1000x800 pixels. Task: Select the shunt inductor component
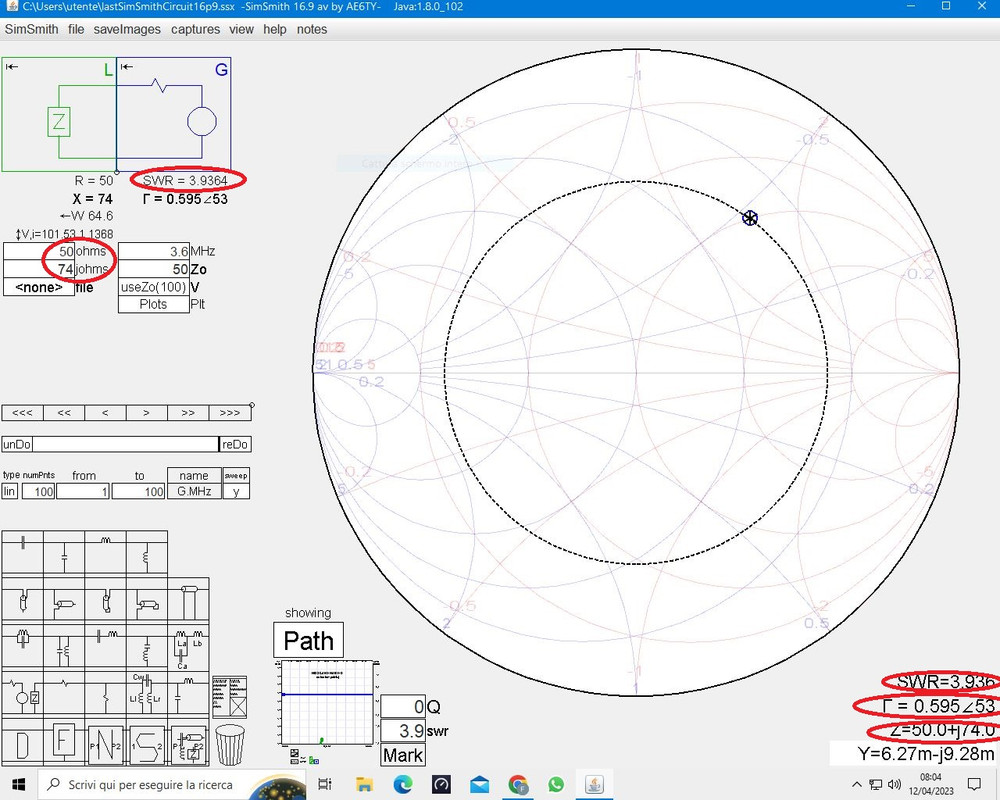pos(147,555)
